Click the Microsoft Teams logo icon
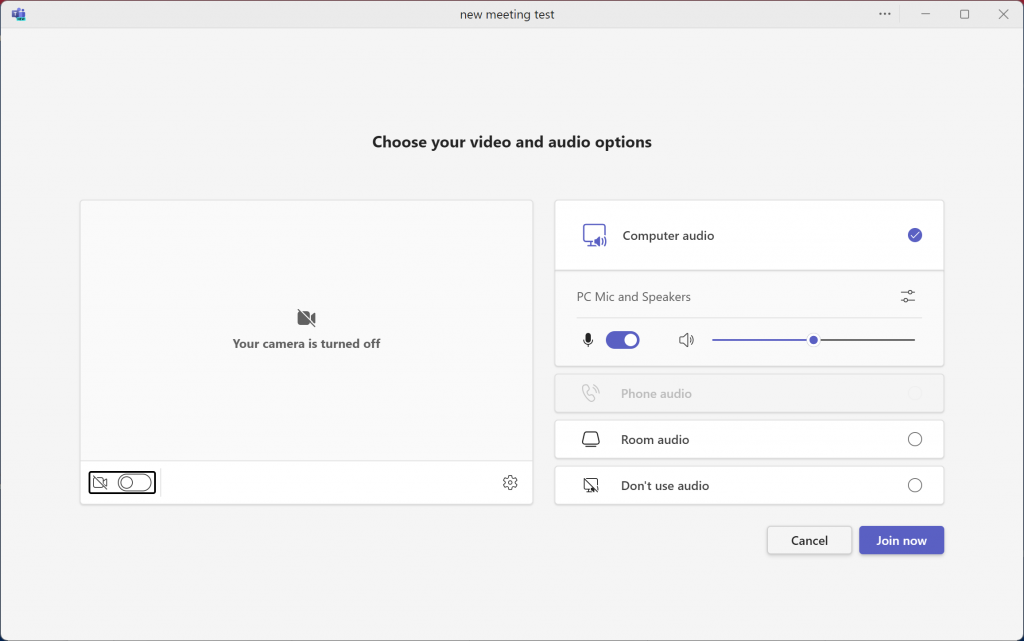The height and width of the screenshot is (641, 1024). click(18, 14)
